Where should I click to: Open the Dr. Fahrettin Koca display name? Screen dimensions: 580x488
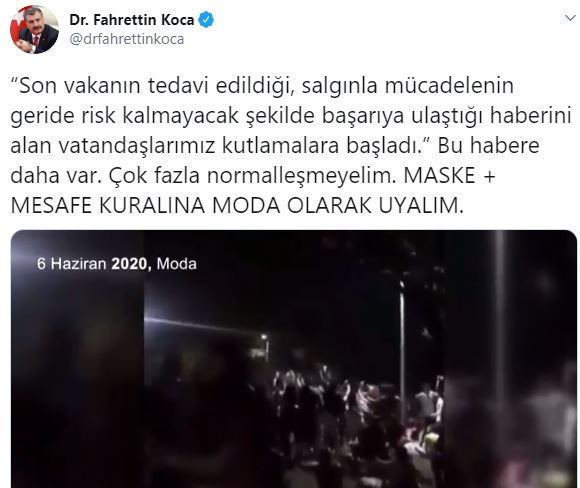pos(132,20)
